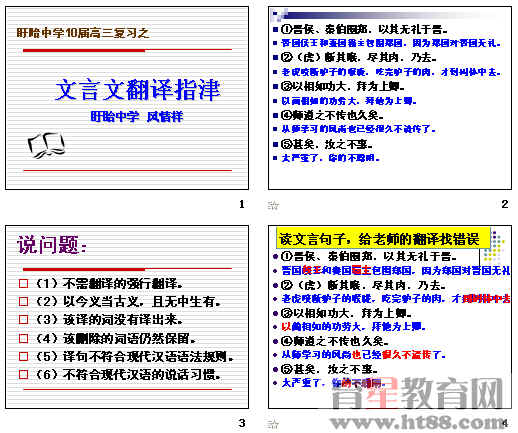This screenshot has width=518, height=433.
Task: Click line (4) 该删除的词语仍然保留
Action: [115, 339]
